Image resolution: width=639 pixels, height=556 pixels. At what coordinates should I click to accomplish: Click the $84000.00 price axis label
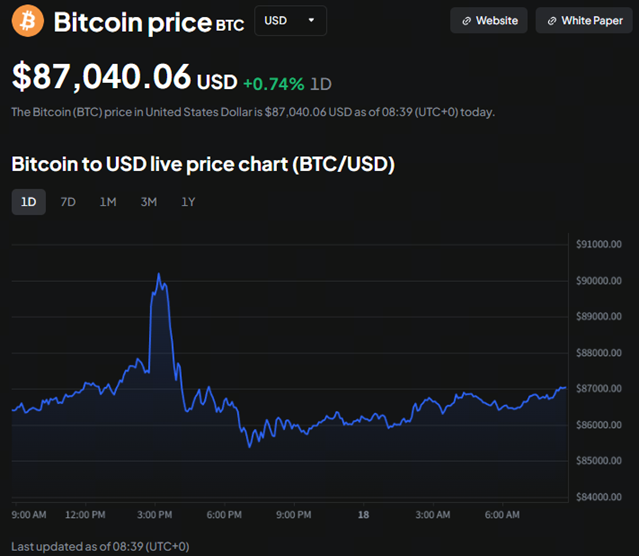tap(600, 497)
